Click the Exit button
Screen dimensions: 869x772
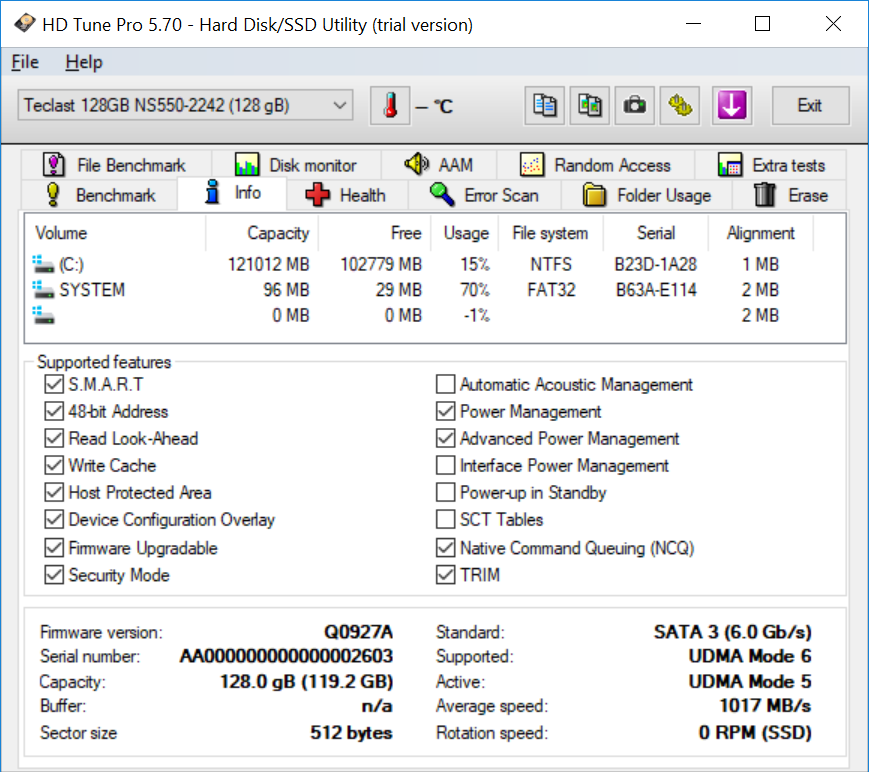(810, 105)
